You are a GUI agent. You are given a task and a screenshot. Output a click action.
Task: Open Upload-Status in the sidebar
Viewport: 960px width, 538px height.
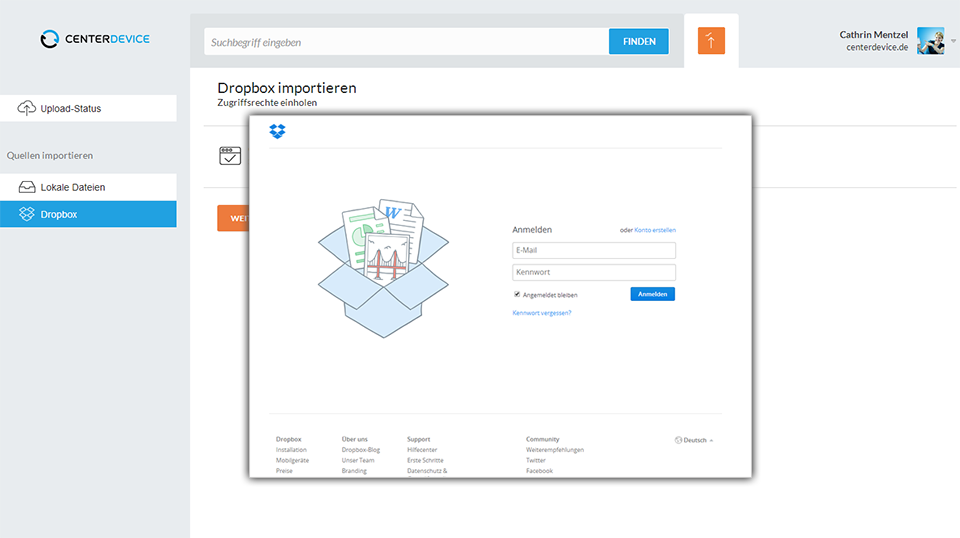tap(88, 108)
